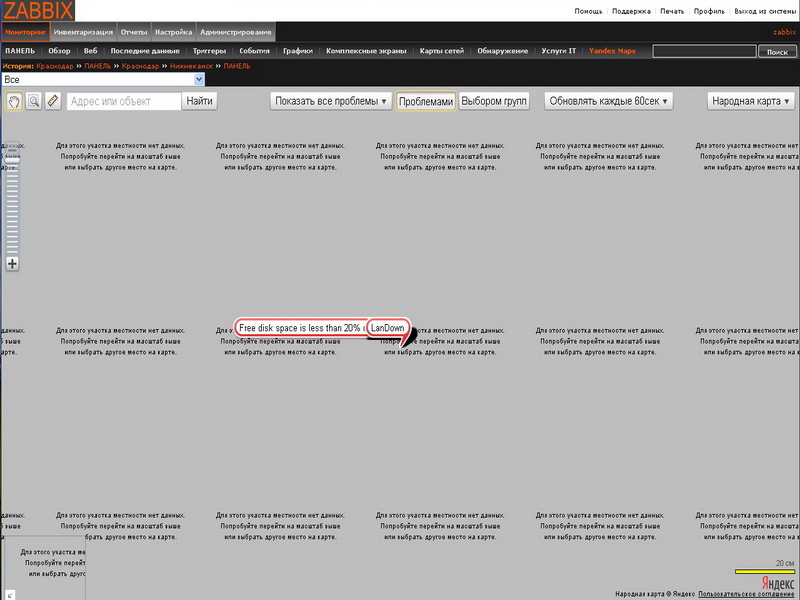Viewport: 800px width, 600px height.
Task: Select the ruler distance tool
Action: (x=53, y=101)
